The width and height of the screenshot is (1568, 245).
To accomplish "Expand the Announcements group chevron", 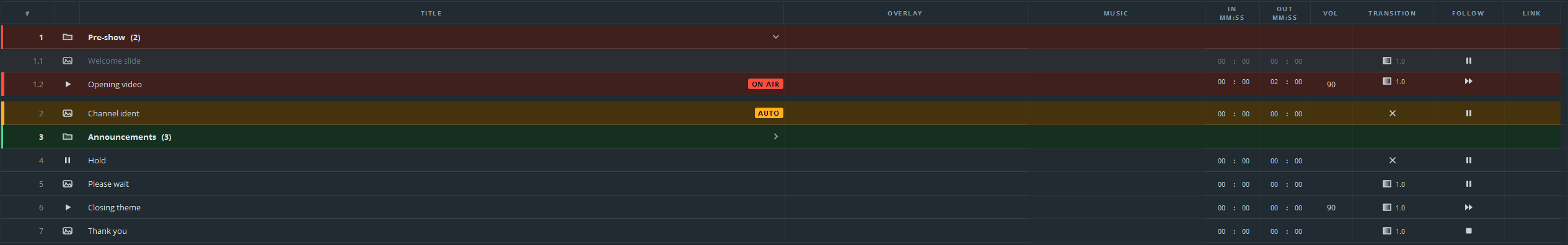I will pyautogui.click(x=775, y=137).
